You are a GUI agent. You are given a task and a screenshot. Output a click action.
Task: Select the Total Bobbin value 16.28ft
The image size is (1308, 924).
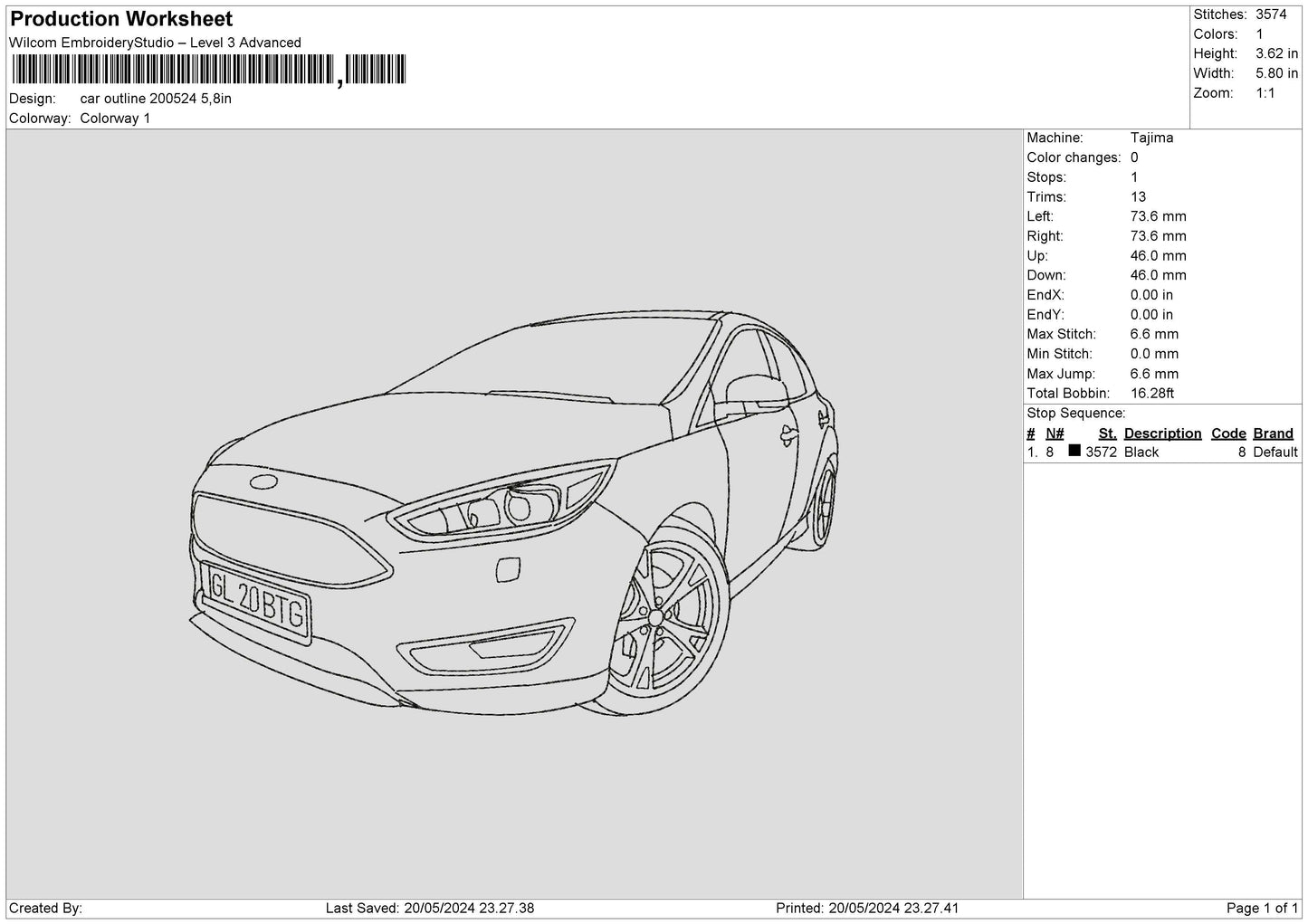1152,394
